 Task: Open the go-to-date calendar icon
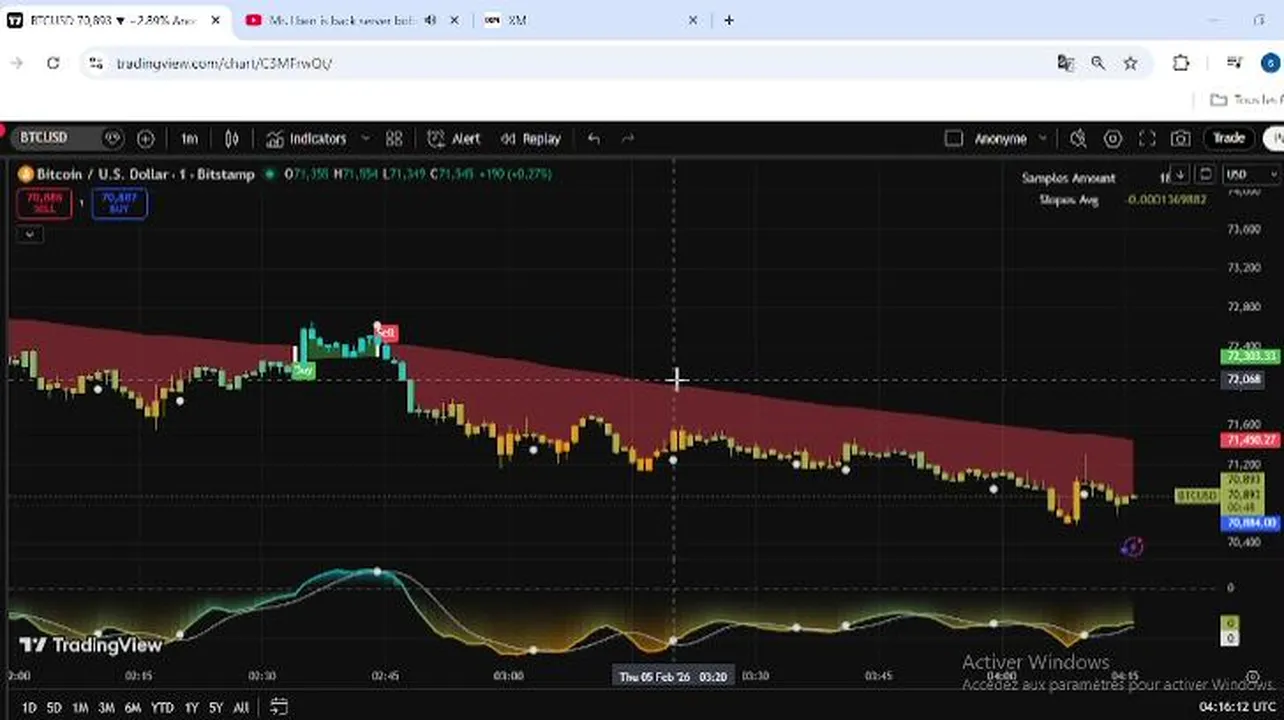click(x=279, y=707)
